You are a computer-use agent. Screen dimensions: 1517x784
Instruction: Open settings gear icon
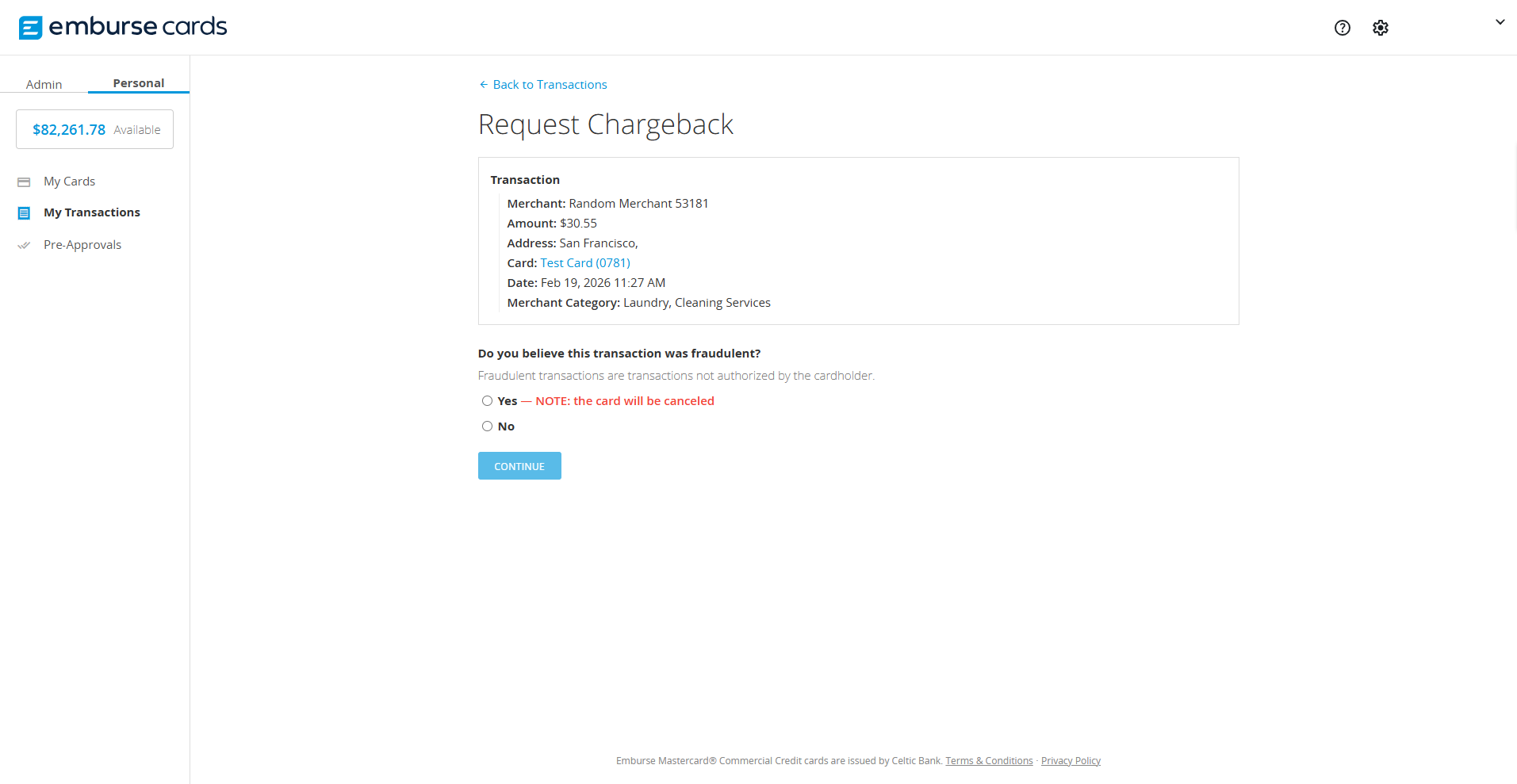pos(1380,28)
